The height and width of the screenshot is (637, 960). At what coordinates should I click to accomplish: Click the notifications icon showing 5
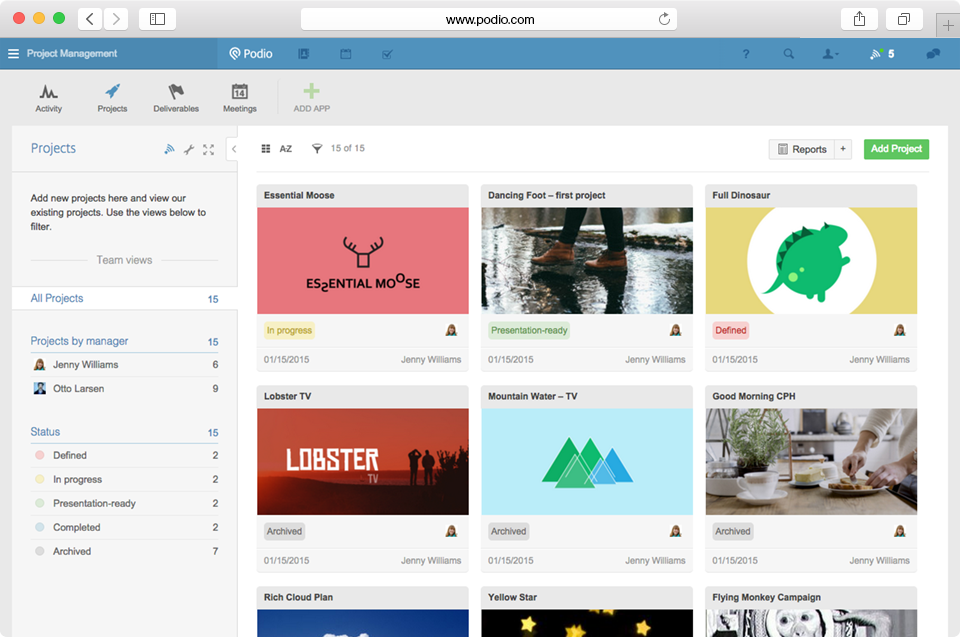pyautogui.click(x=880, y=54)
